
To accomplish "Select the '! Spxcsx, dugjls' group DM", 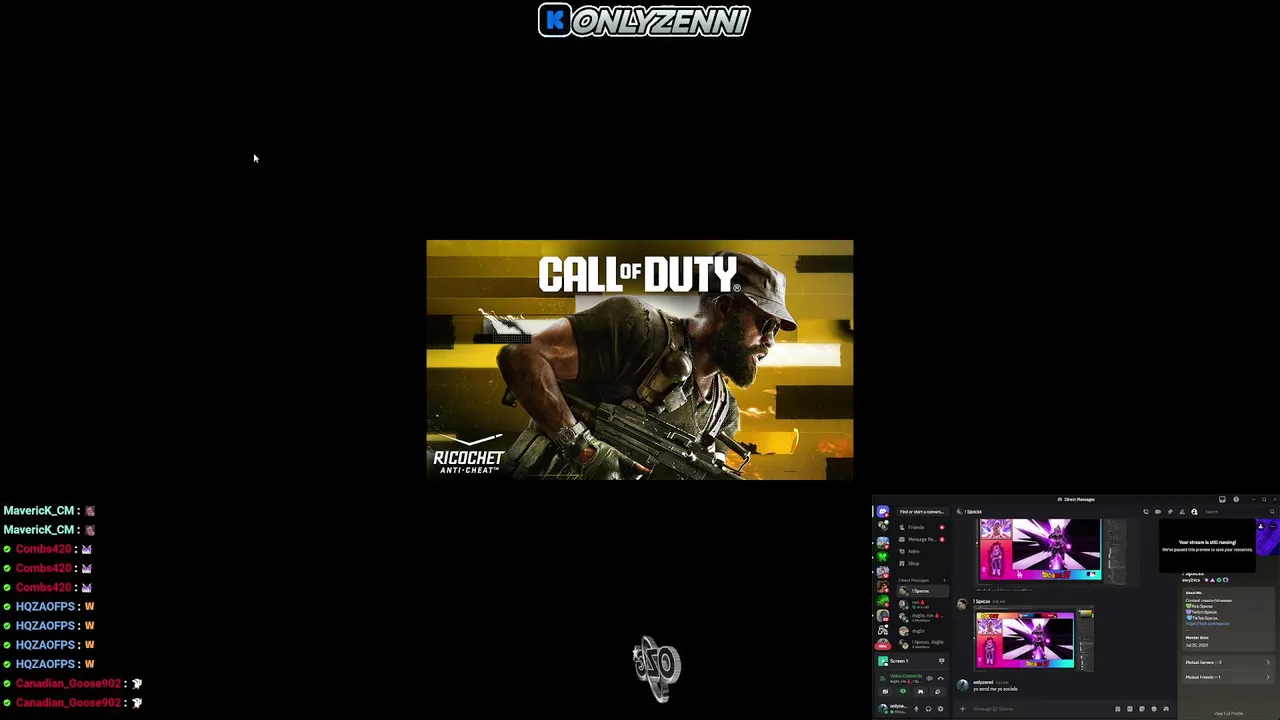I will tap(923, 644).
